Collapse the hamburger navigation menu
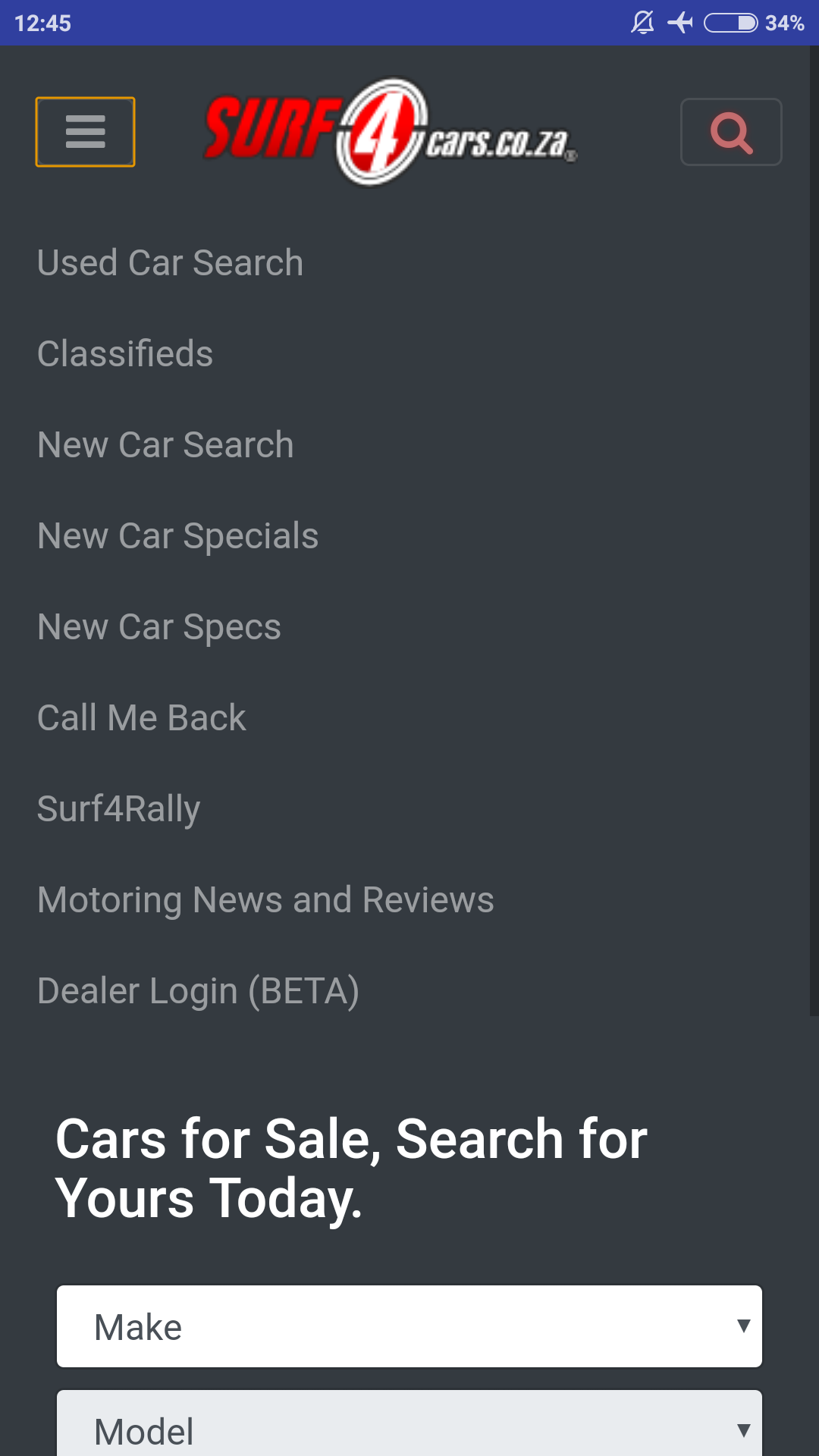This screenshot has width=819, height=1456. coord(85,132)
